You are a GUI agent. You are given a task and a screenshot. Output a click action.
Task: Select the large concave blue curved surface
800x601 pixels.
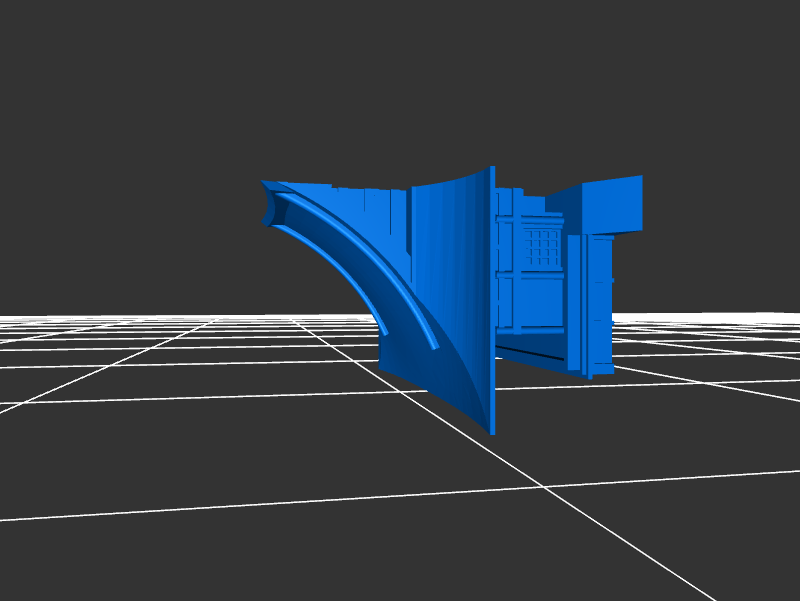(450, 290)
